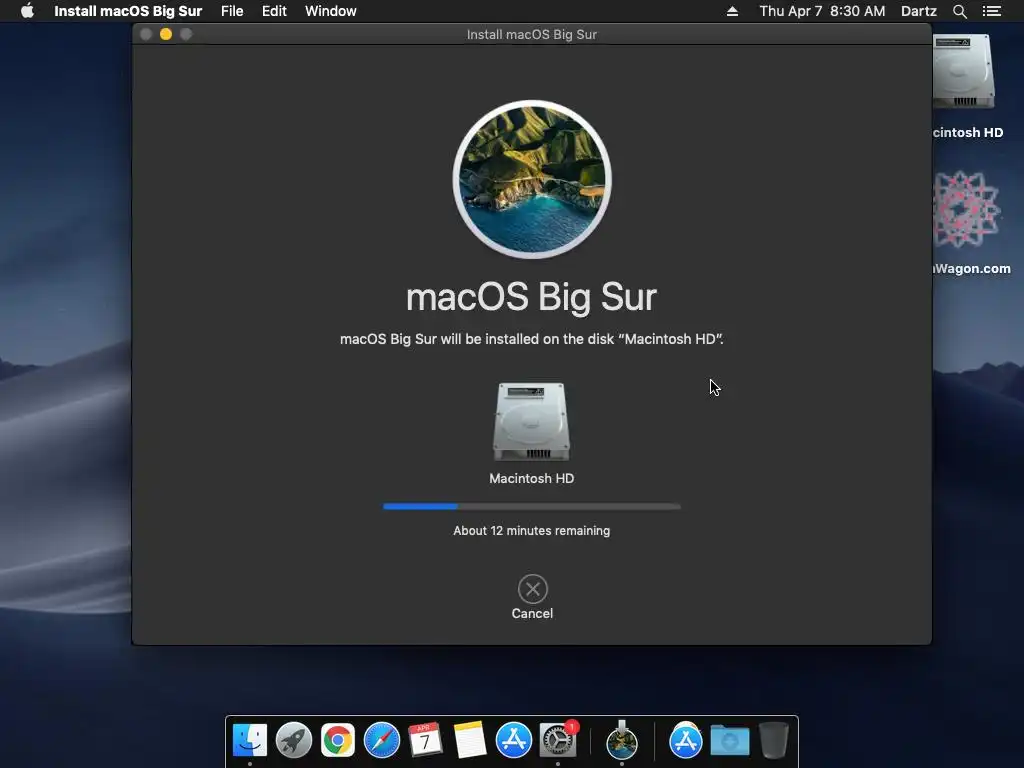The image size is (1024, 768).
Task: Open Launchpad rocket icon in Dock
Action: coord(293,740)
